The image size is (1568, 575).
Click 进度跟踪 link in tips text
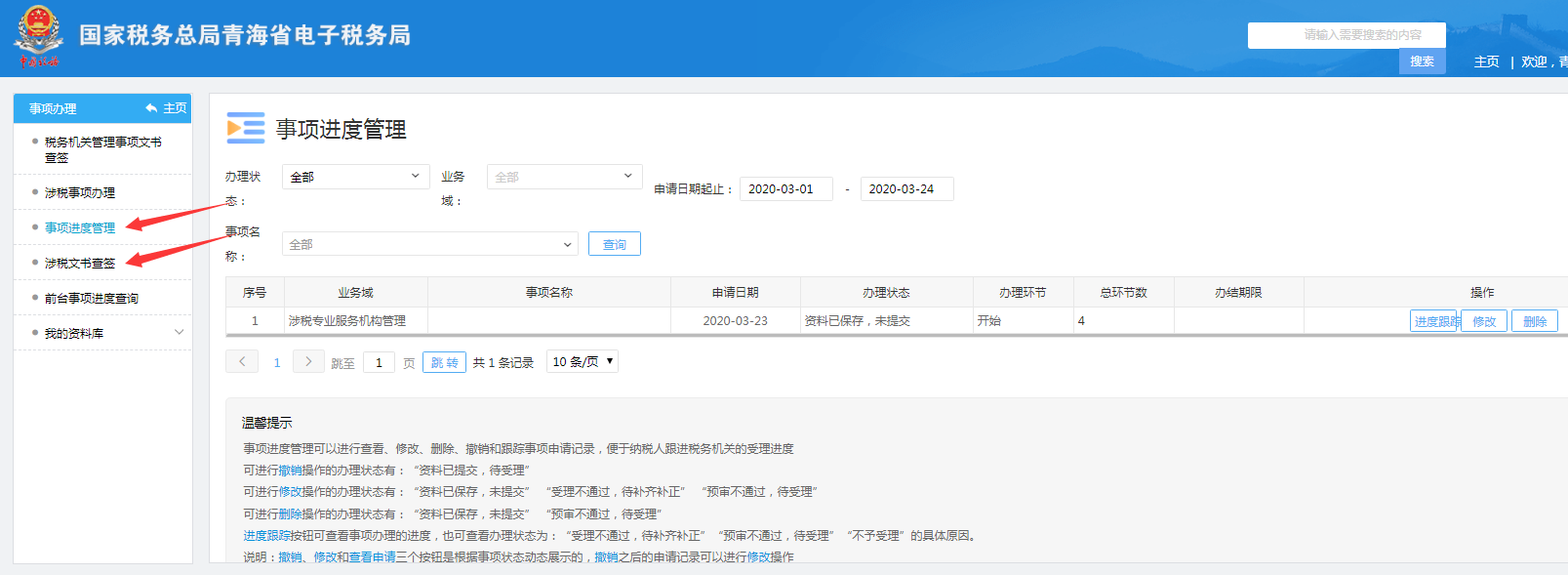266,535
